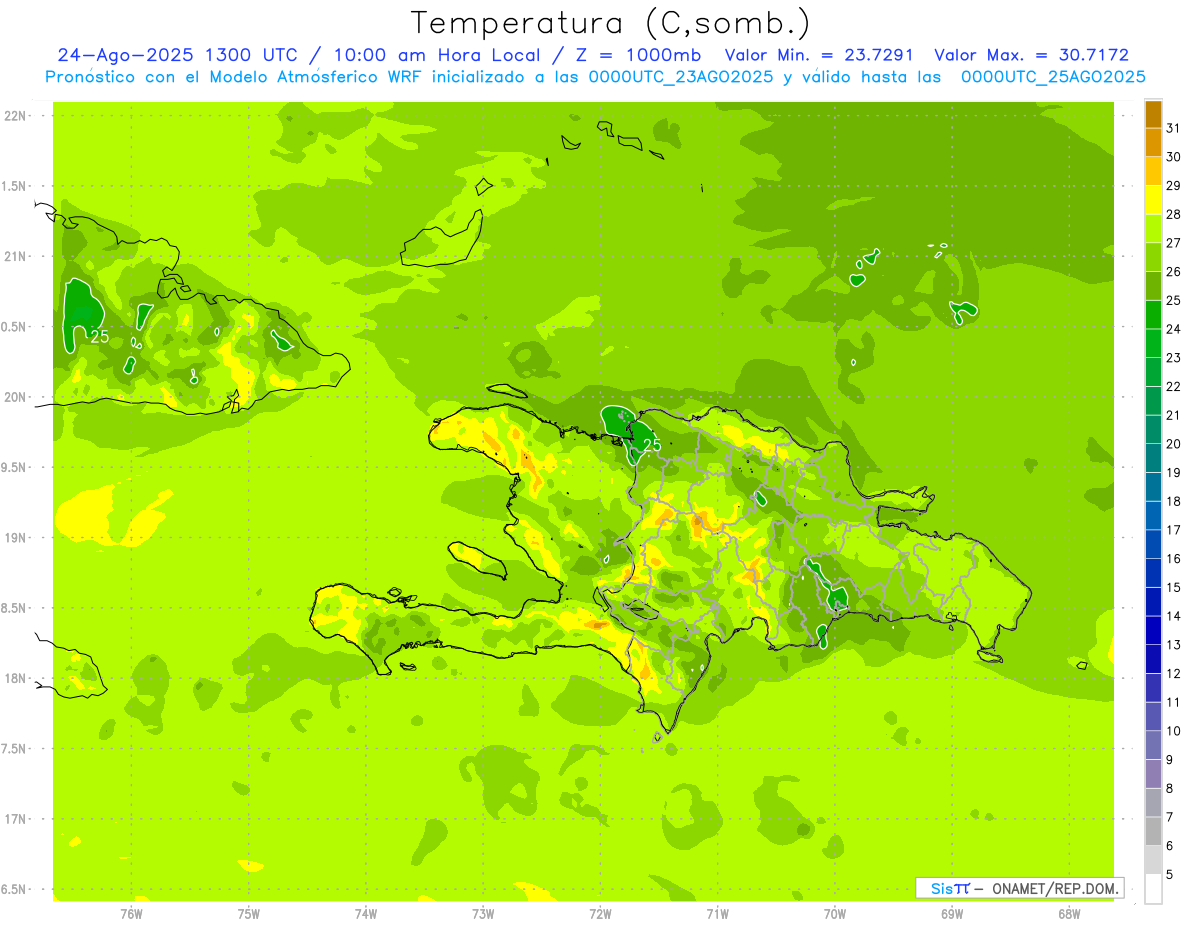Click the "ONAMET/REP.DOM." credit label

click(1056, 888)
